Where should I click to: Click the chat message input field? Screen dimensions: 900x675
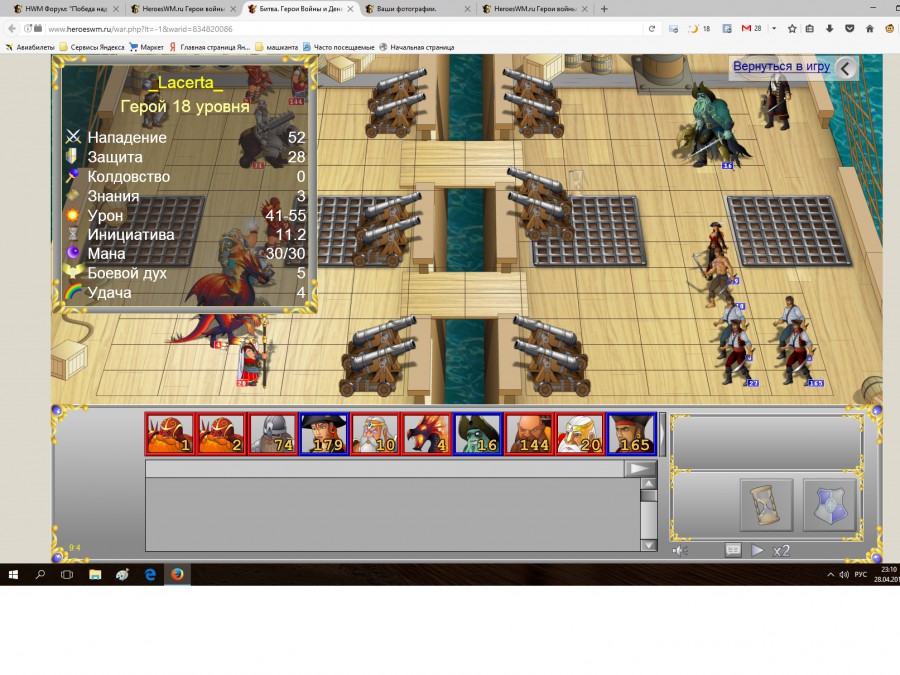click(385, 468)
